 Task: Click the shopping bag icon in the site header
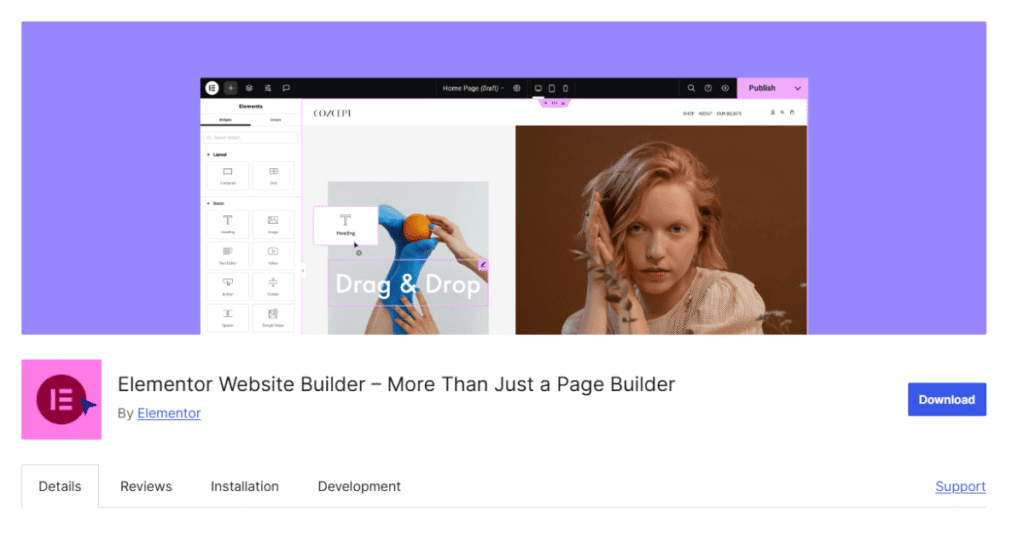tap(792, 112)
